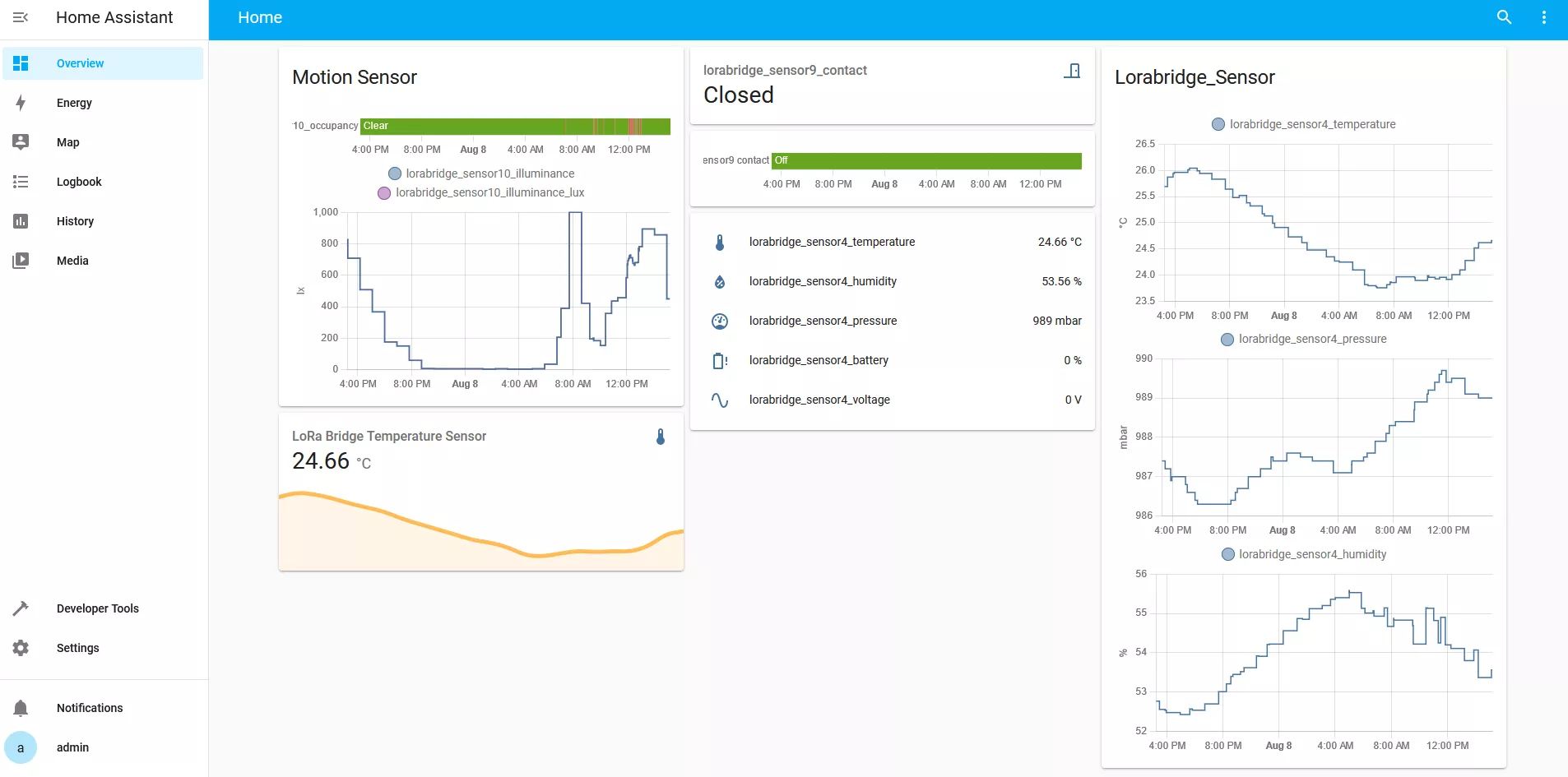Click the admin profile avatar

[x=21, y=747]
